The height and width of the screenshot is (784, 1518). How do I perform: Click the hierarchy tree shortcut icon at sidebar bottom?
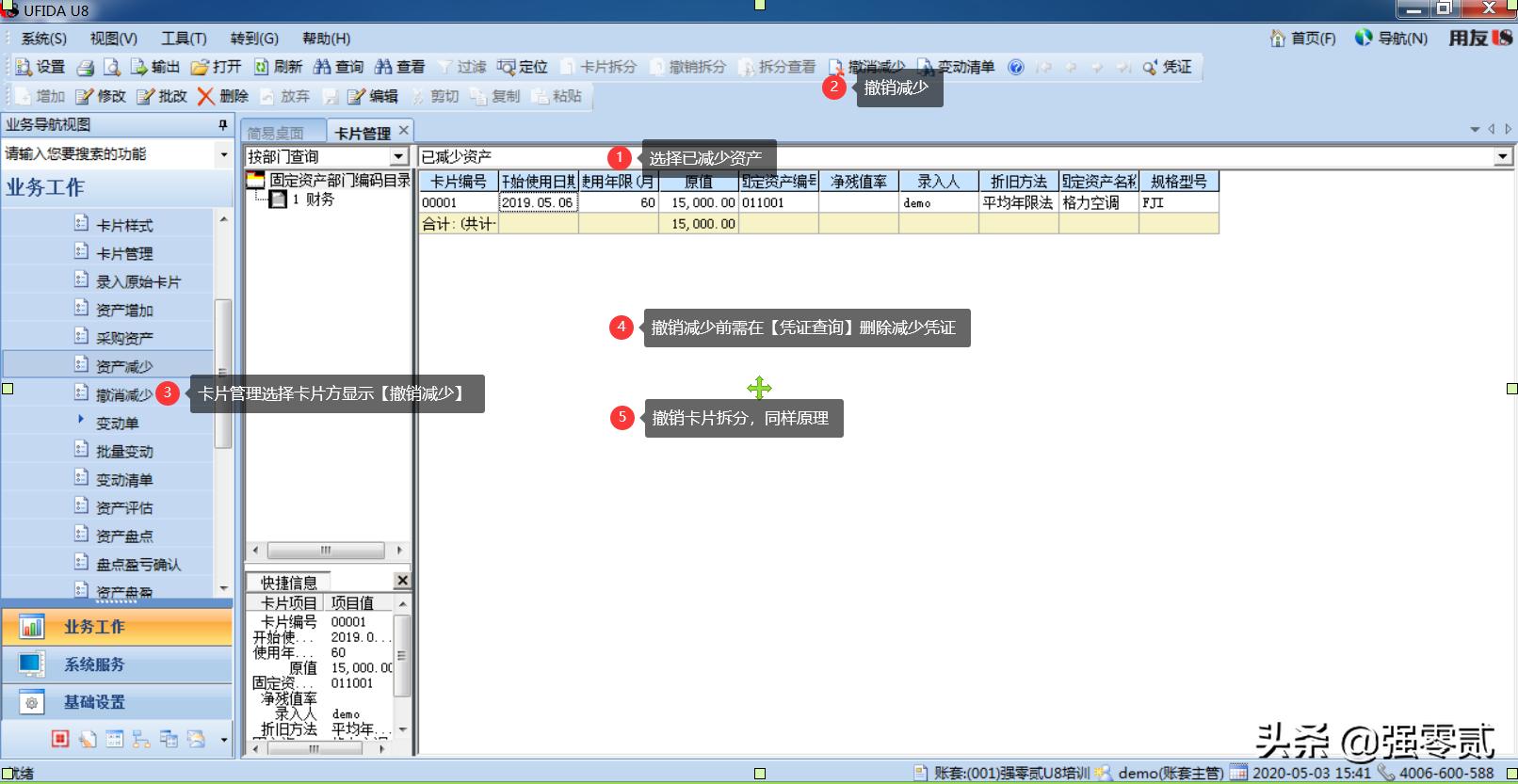point(141,739)
